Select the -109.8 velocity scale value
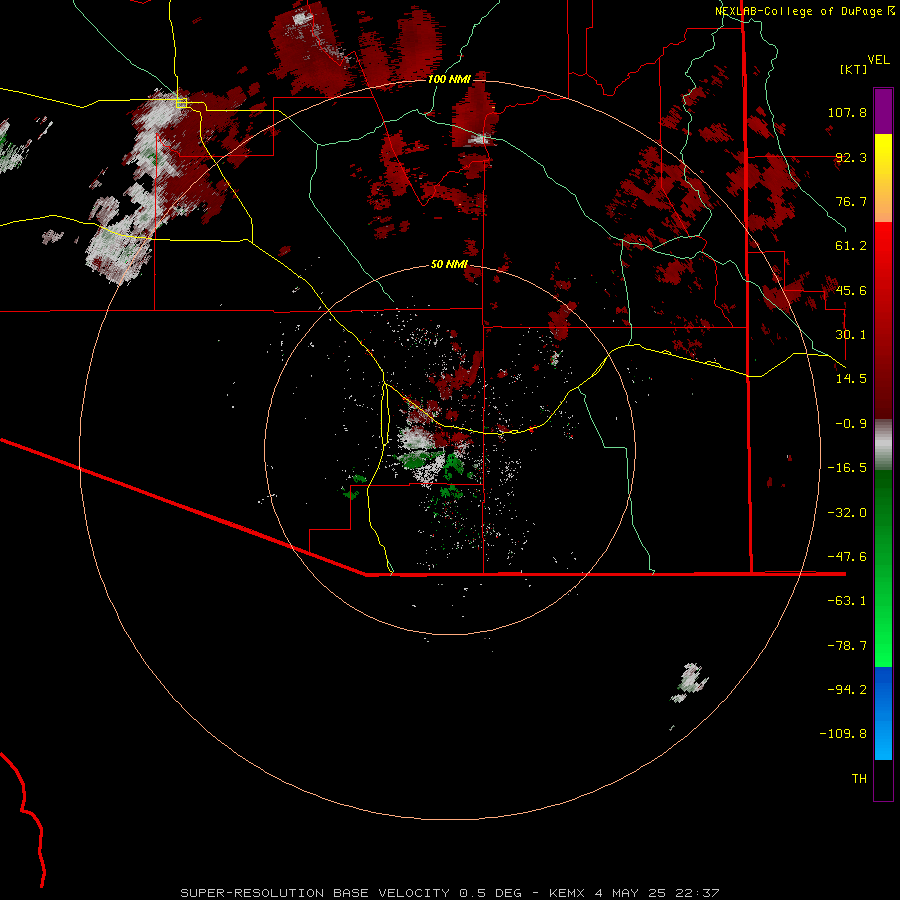Viewport: 900px width, 900px height. [x=844, y=734]
